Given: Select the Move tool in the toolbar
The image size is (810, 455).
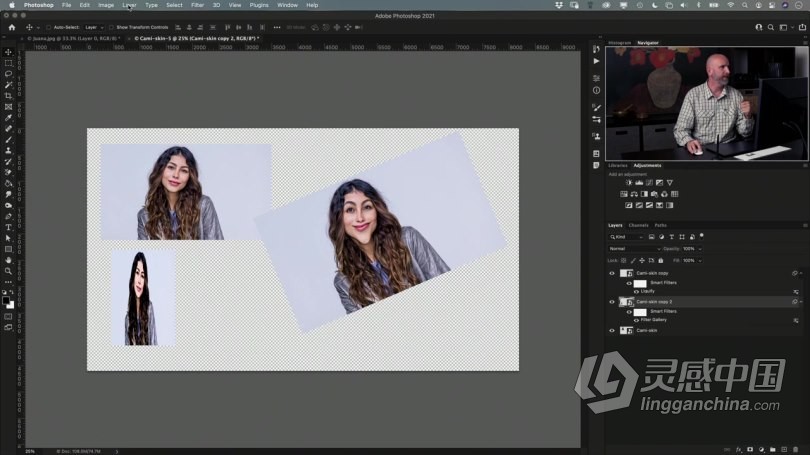Looking at the screenshot, I should 8,52.
